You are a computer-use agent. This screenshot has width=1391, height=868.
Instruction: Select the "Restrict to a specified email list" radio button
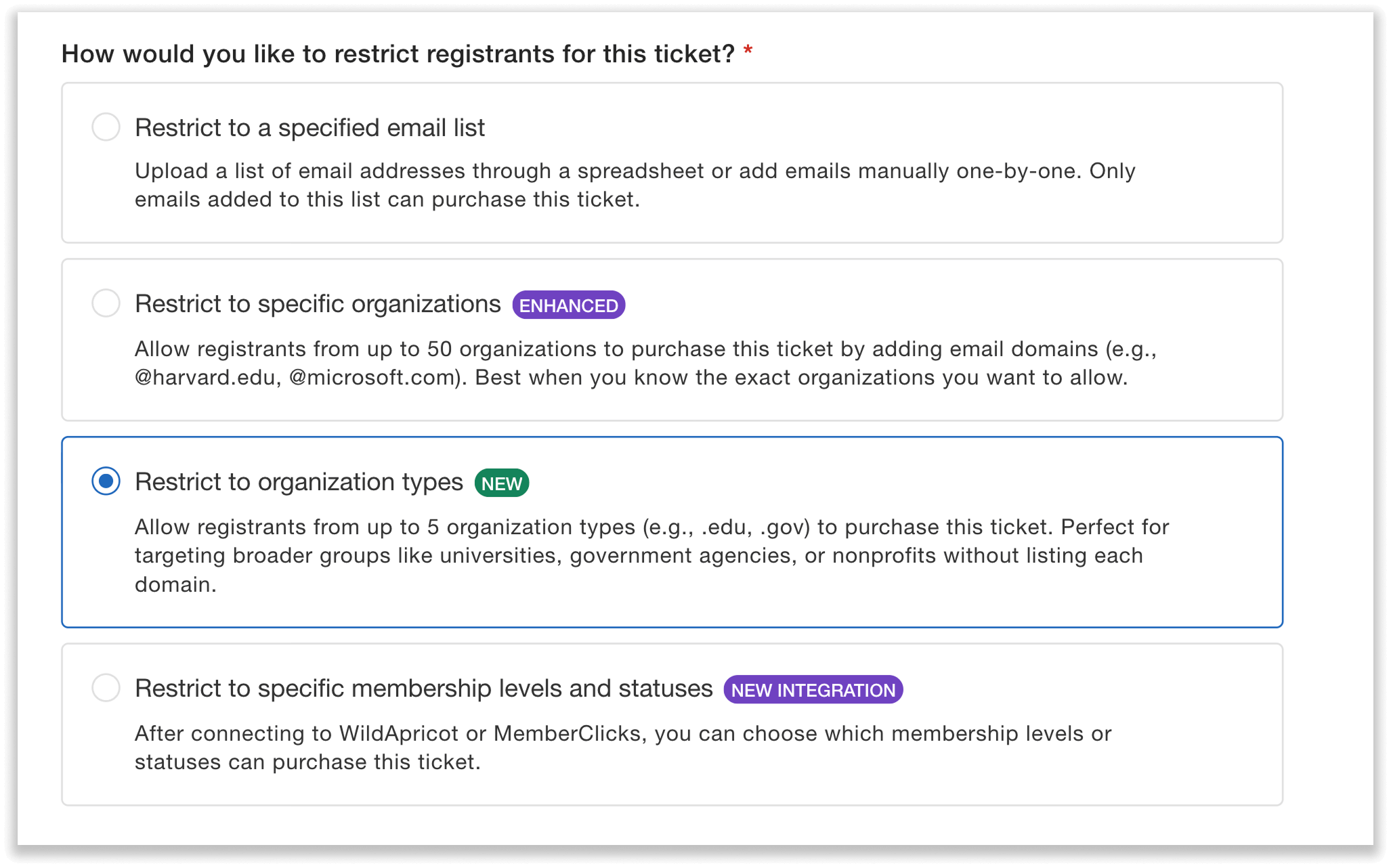106,127
